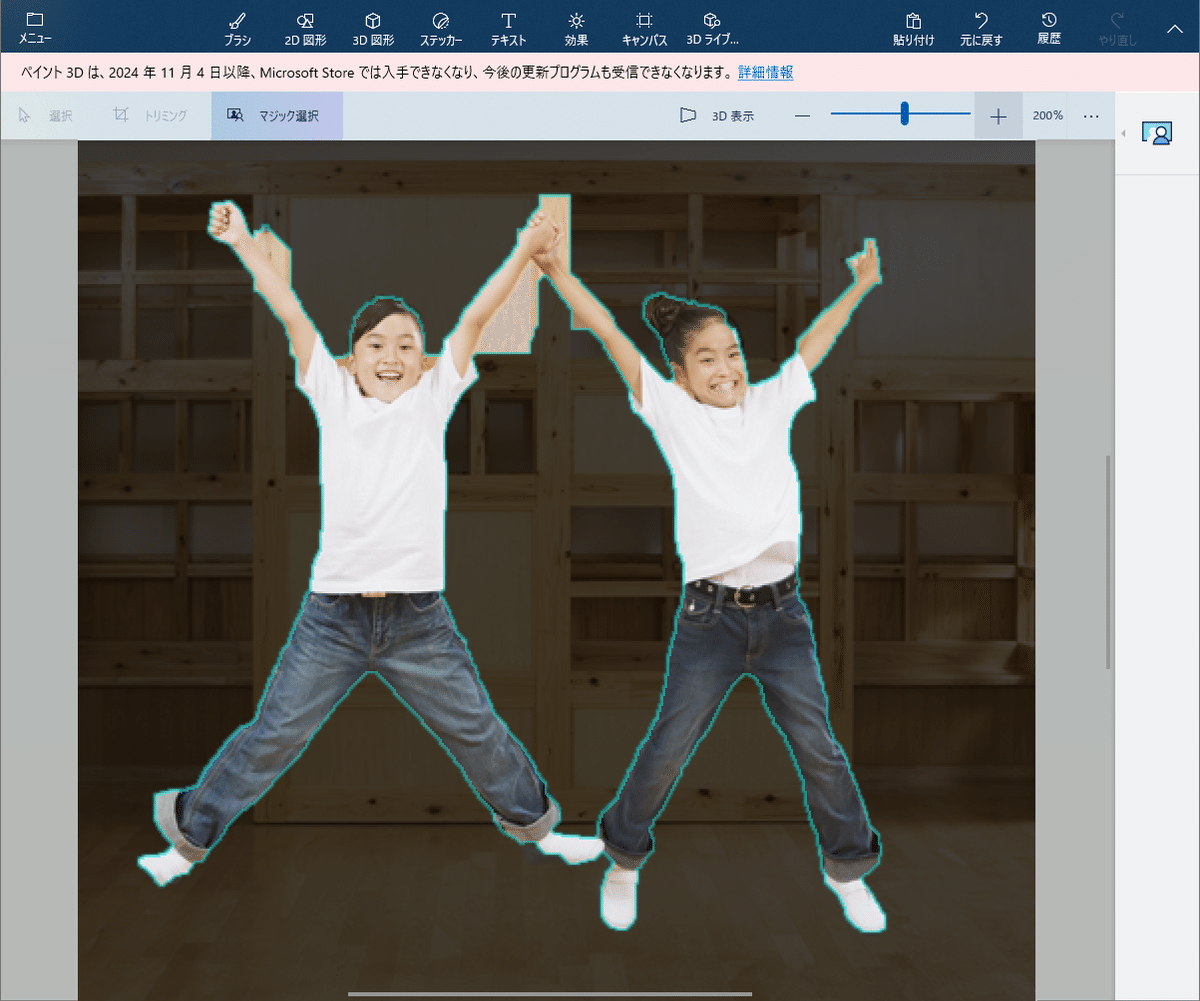Click the やり直し redo button

click(x=1117, y=28)
